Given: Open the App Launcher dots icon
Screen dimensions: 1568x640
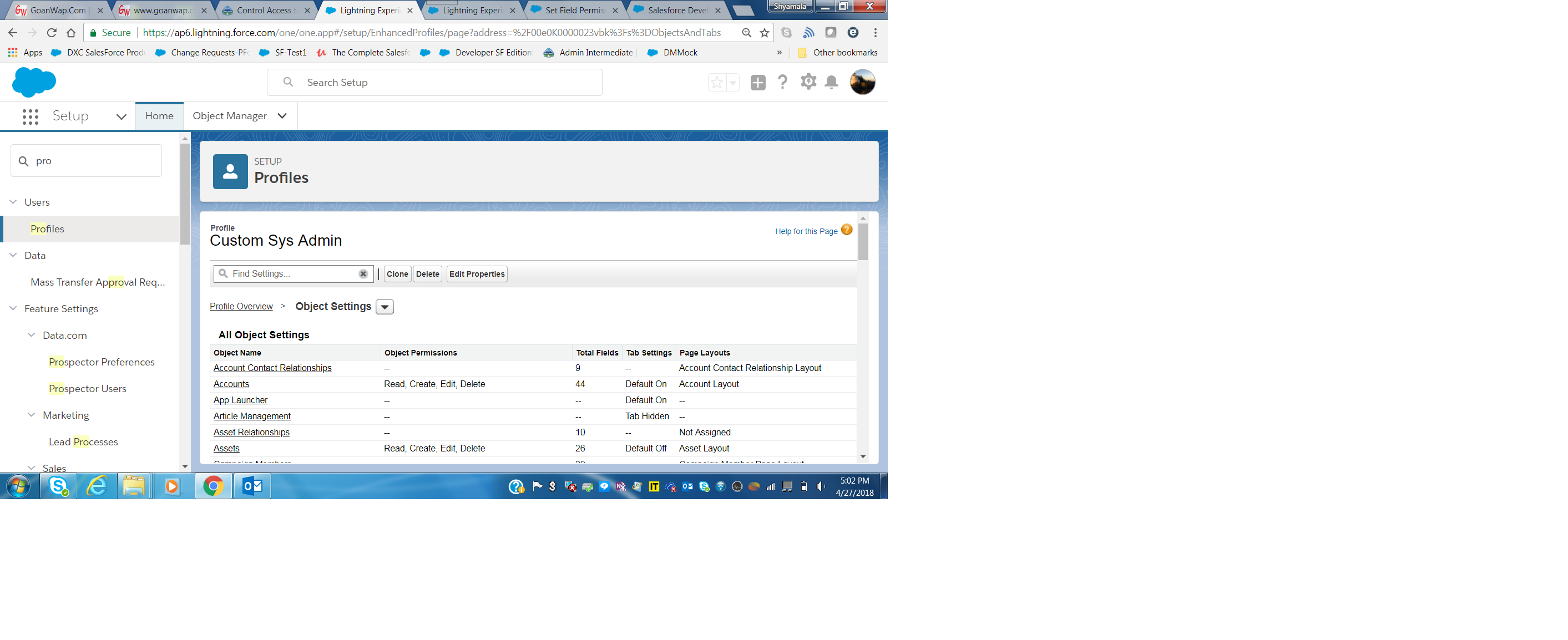Looking at the screenshot, I should [x=30, y=116].
